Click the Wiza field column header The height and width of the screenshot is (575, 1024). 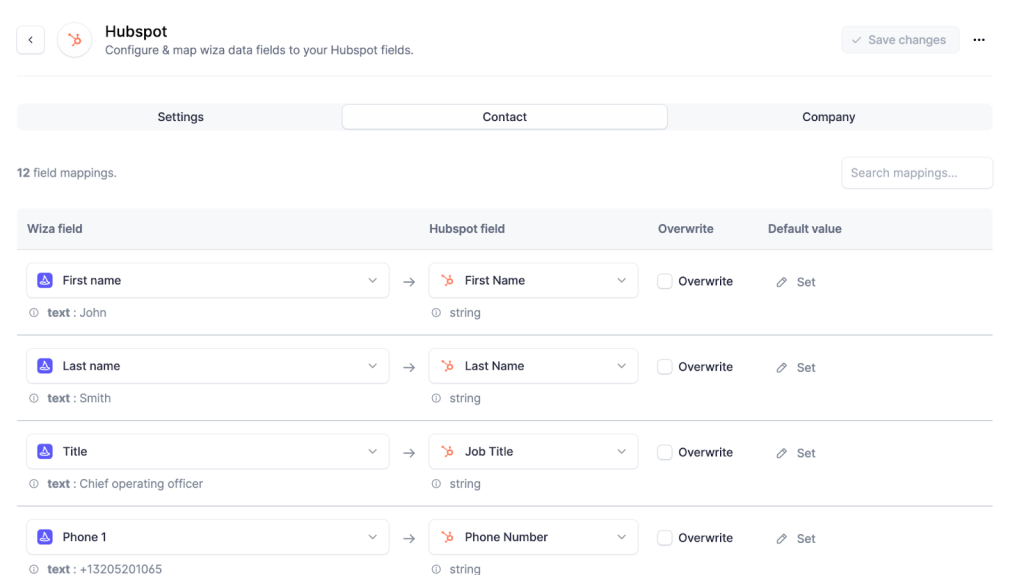tap(55, 229)
